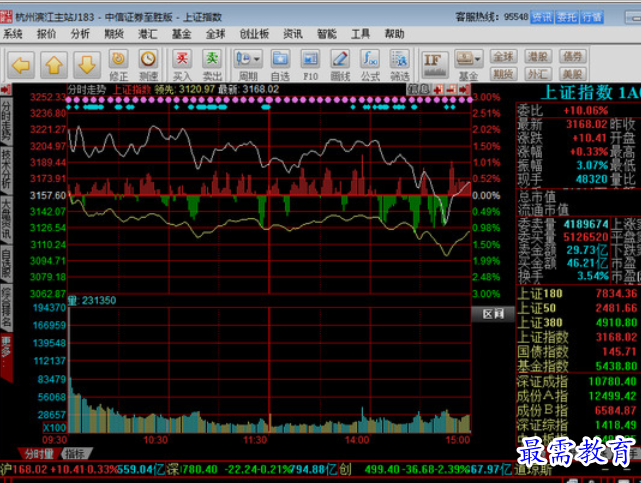
Task: Click the back arrow toolbar icon
Action: 20,65
